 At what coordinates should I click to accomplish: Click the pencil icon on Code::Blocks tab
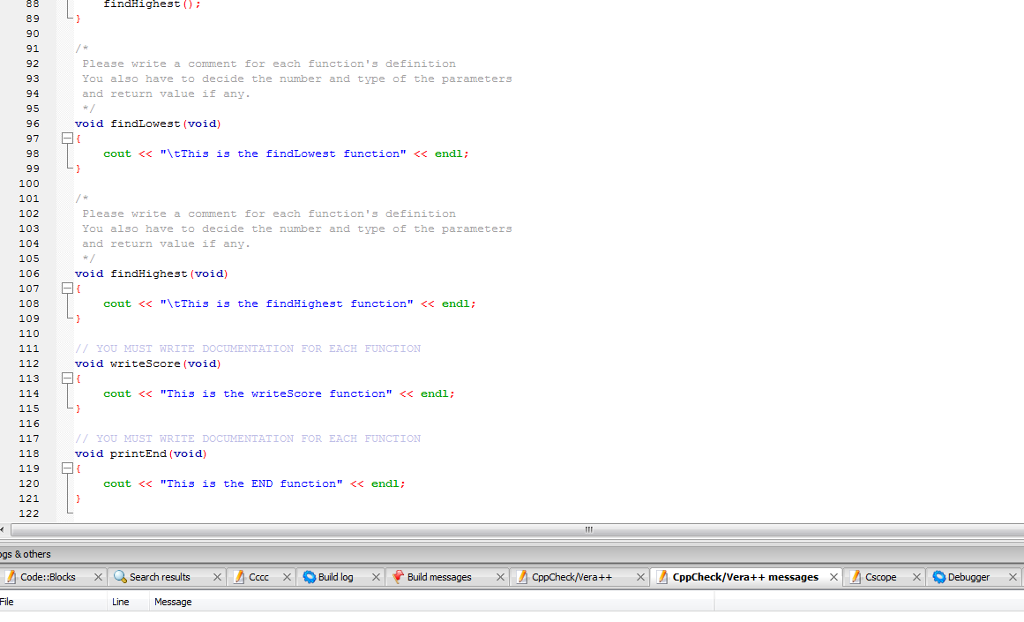(10, 577)
